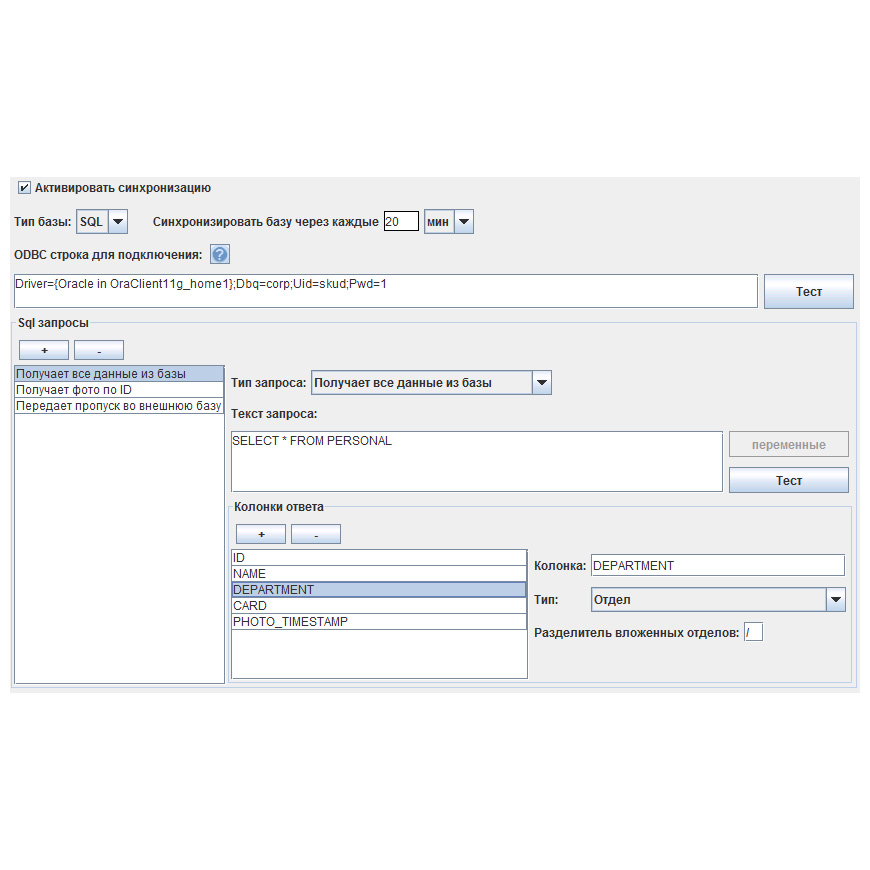Viewport: 870px width, 870px height.
Task: Select PHOTO_TIMESTAMP column in the list
Action: coord(378,622)
